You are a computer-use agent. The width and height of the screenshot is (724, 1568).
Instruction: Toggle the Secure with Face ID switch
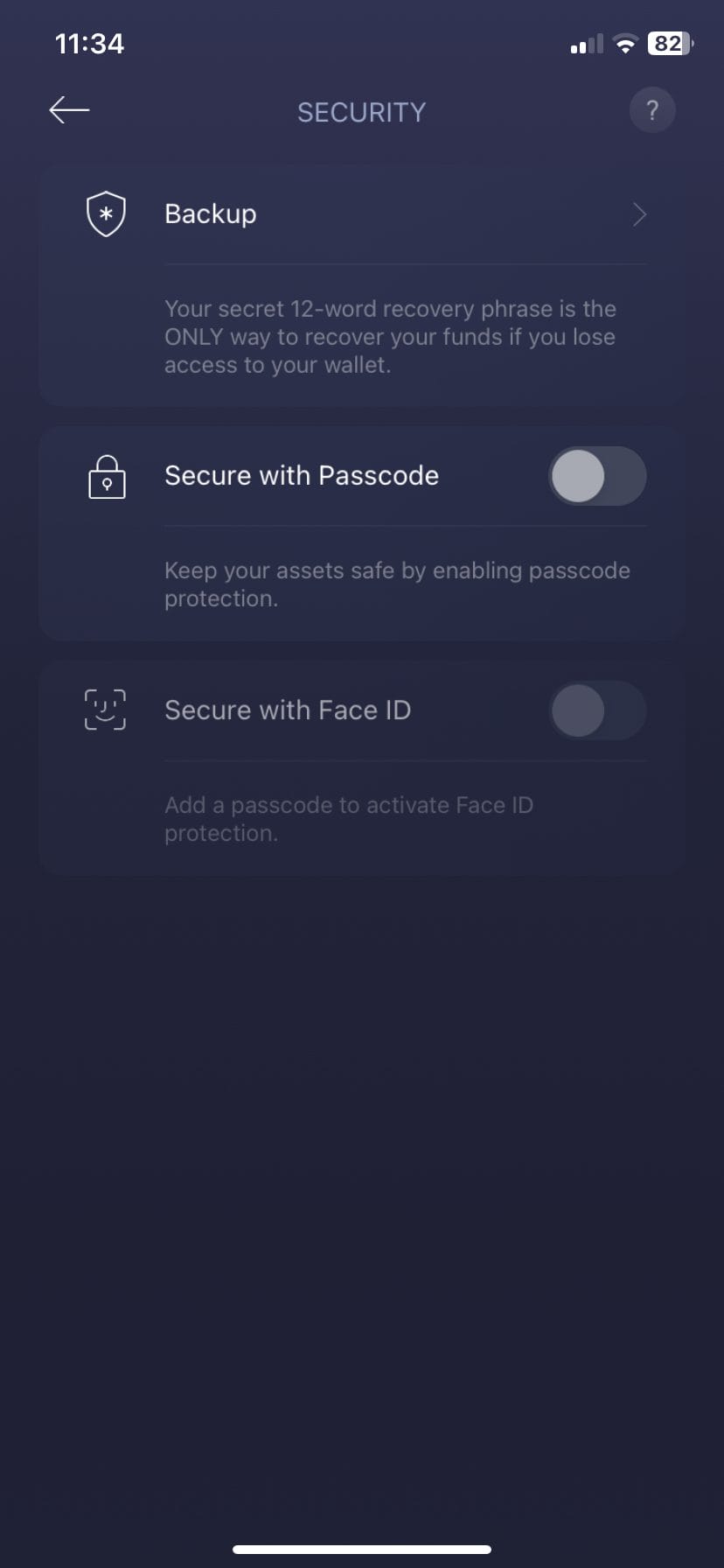click(597, 710)
